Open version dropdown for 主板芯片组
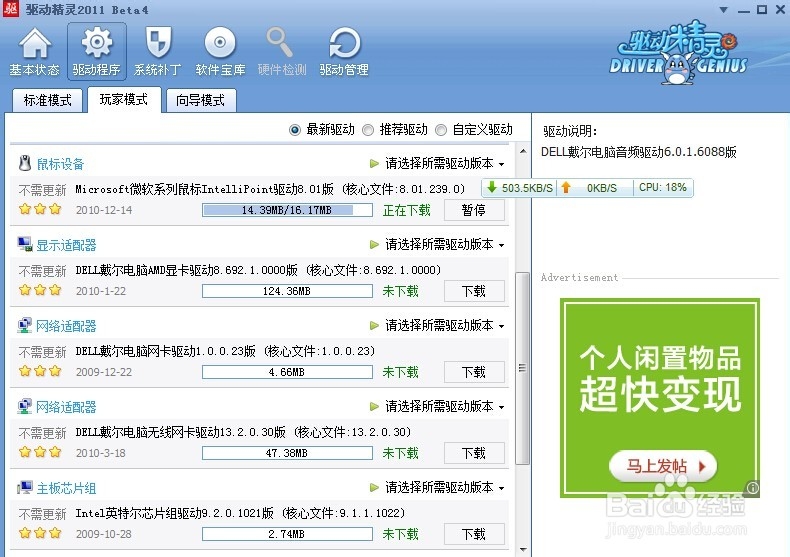 click(437, 488)
